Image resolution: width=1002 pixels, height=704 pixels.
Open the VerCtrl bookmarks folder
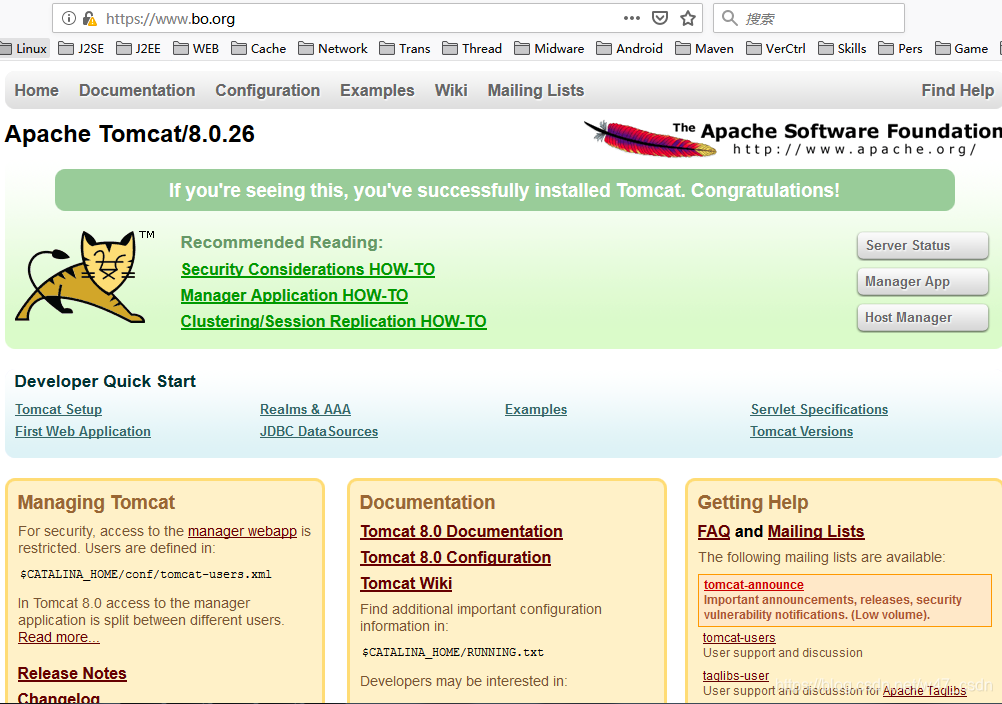(x=776, y=49)
